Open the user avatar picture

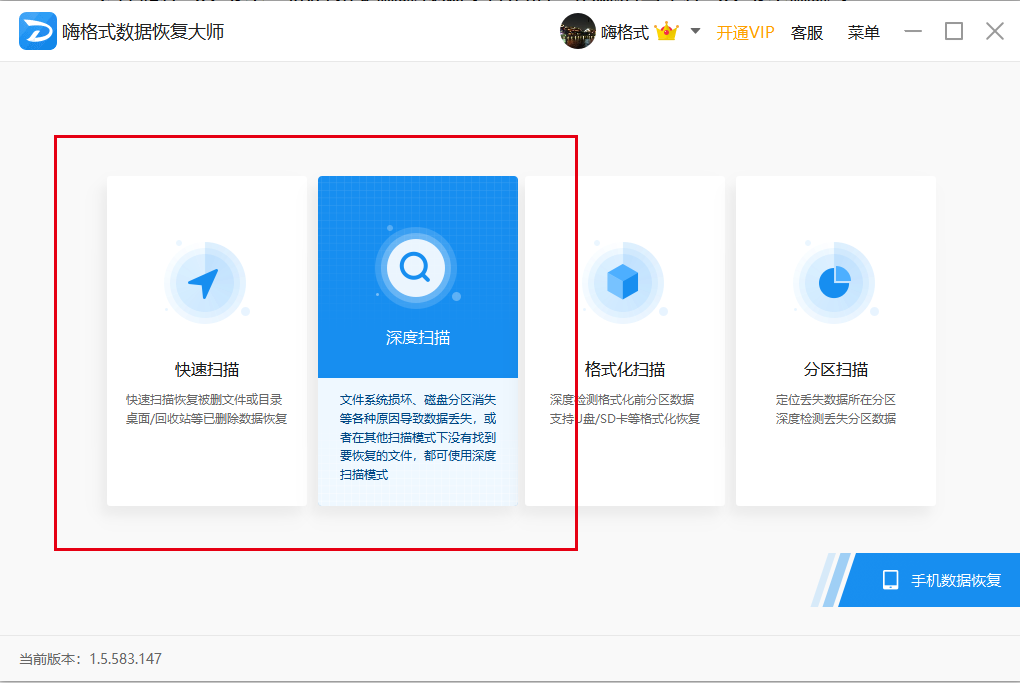[578, 31]
